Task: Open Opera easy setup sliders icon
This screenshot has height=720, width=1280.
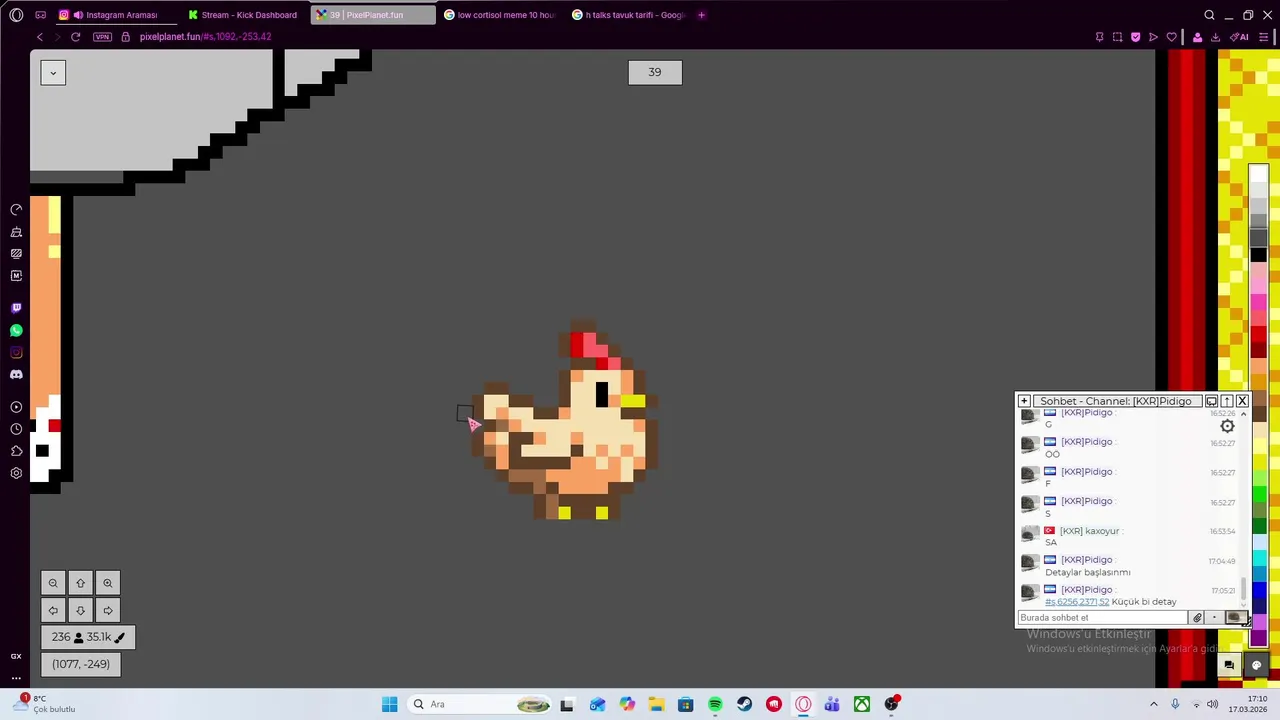Action: 1264,37
